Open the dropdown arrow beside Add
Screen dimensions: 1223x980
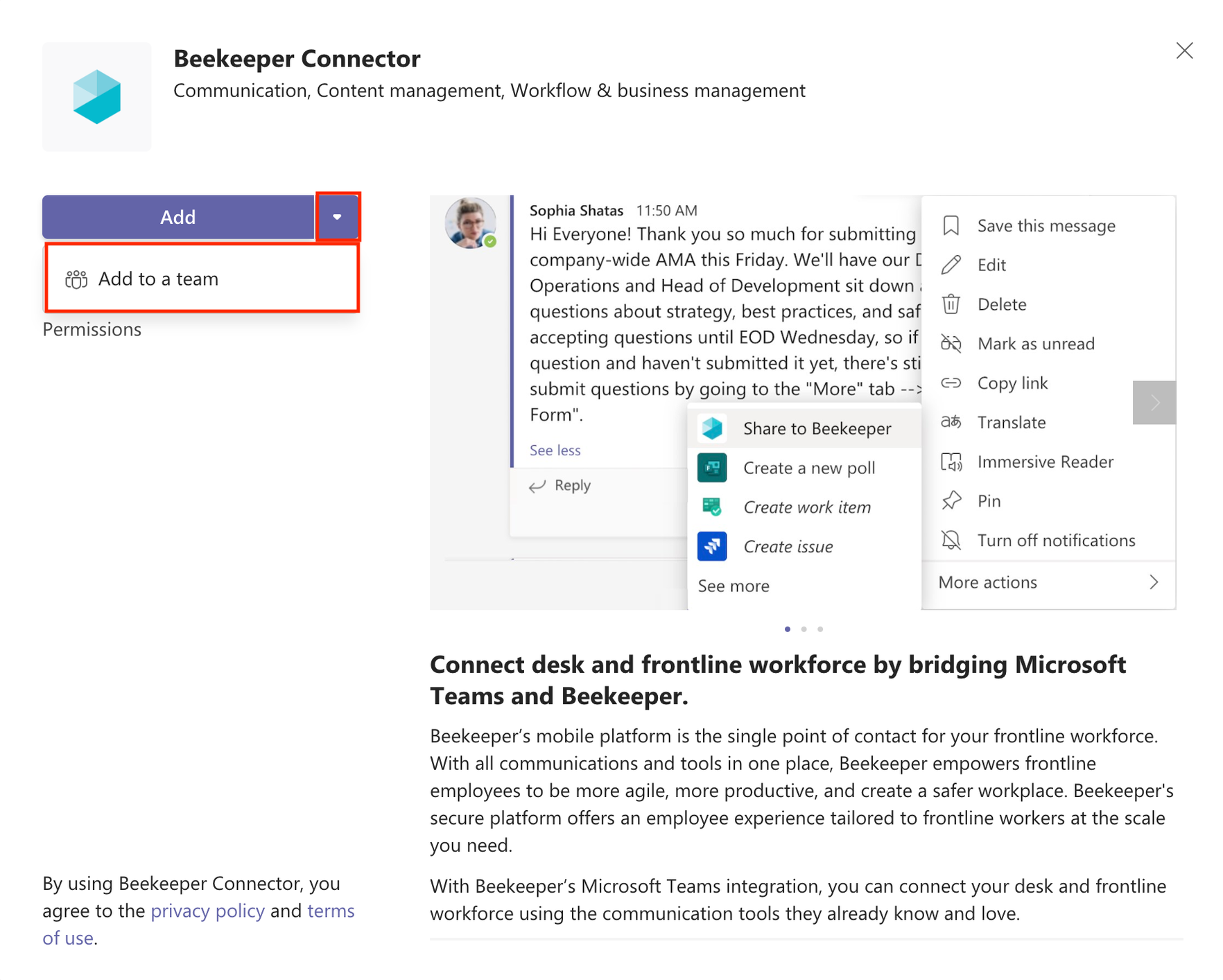point(338,217)
